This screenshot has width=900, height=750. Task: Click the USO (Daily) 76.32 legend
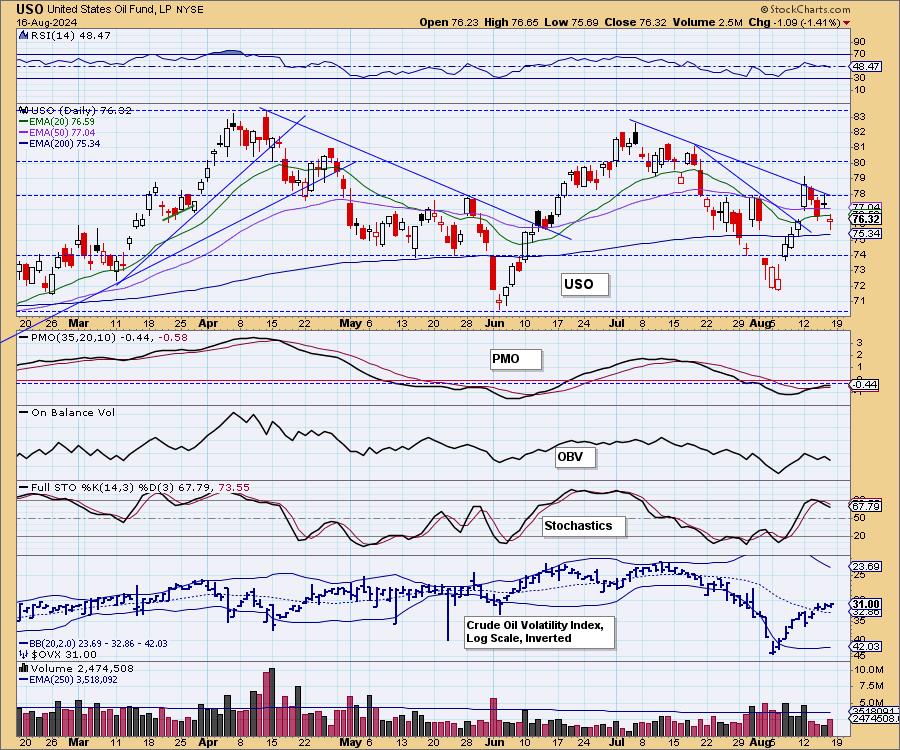(x=76, y=110)
